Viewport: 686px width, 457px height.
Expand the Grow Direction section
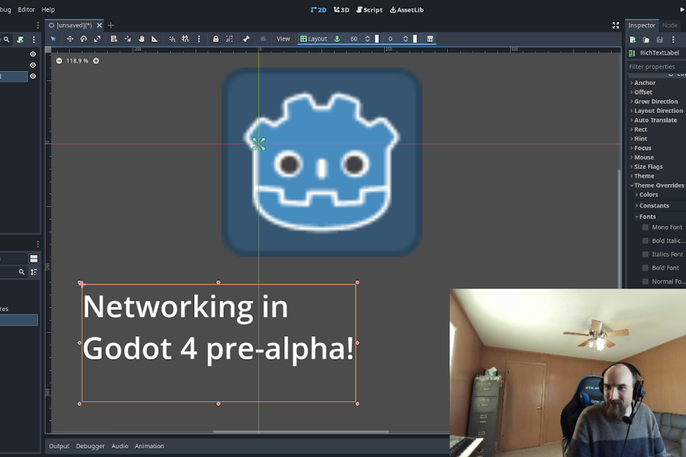658,101
